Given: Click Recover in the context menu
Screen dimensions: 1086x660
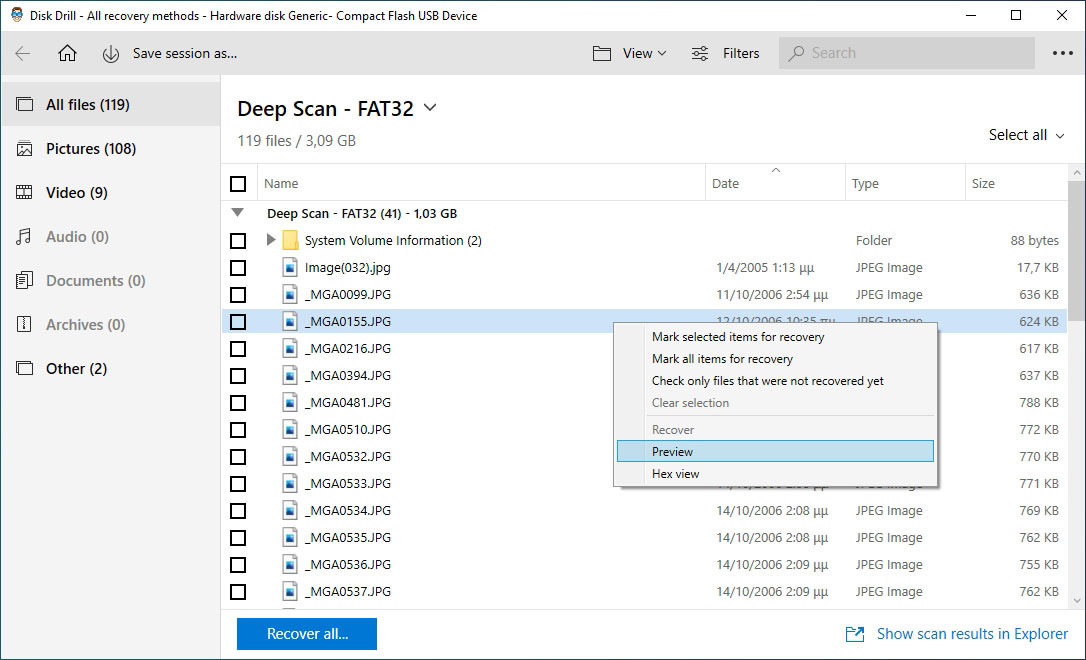Looking at the screenshot, I should 775,429.
